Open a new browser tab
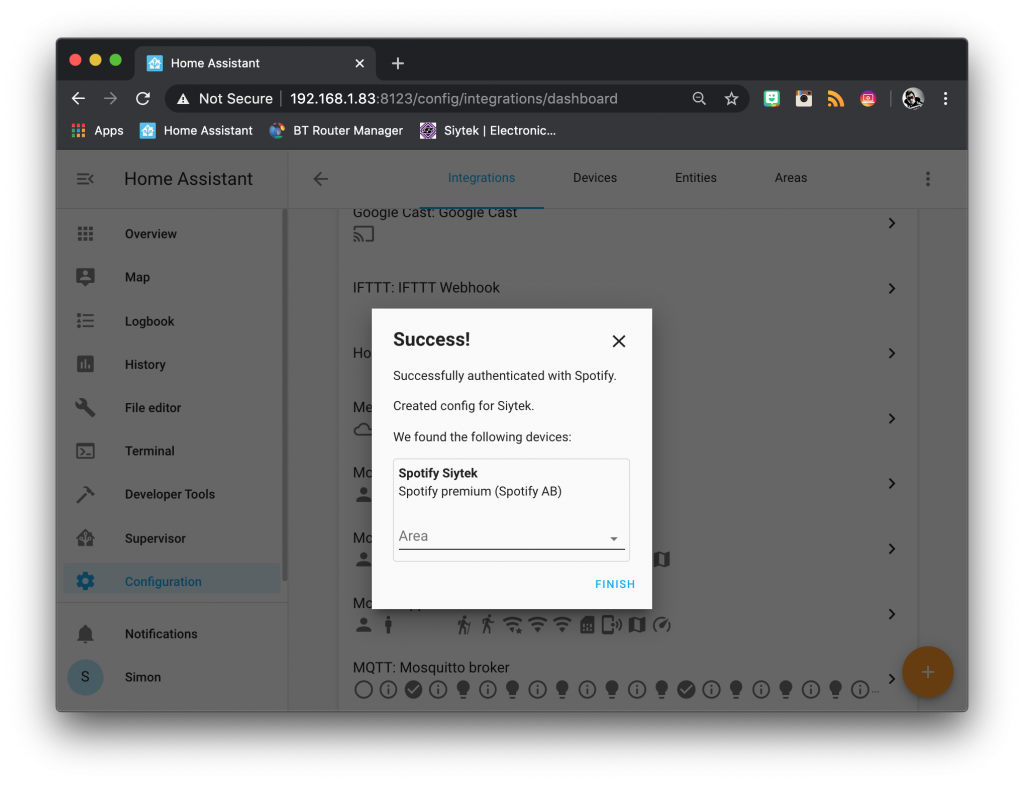Viewport: 1024px width, 786px height. pyautogui.click(x=398, y=63)
